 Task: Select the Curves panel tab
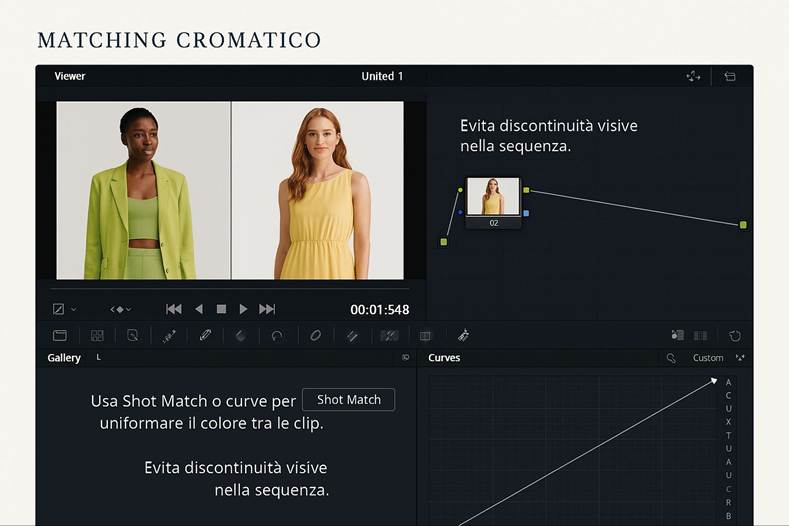click(x=444, y=358)
